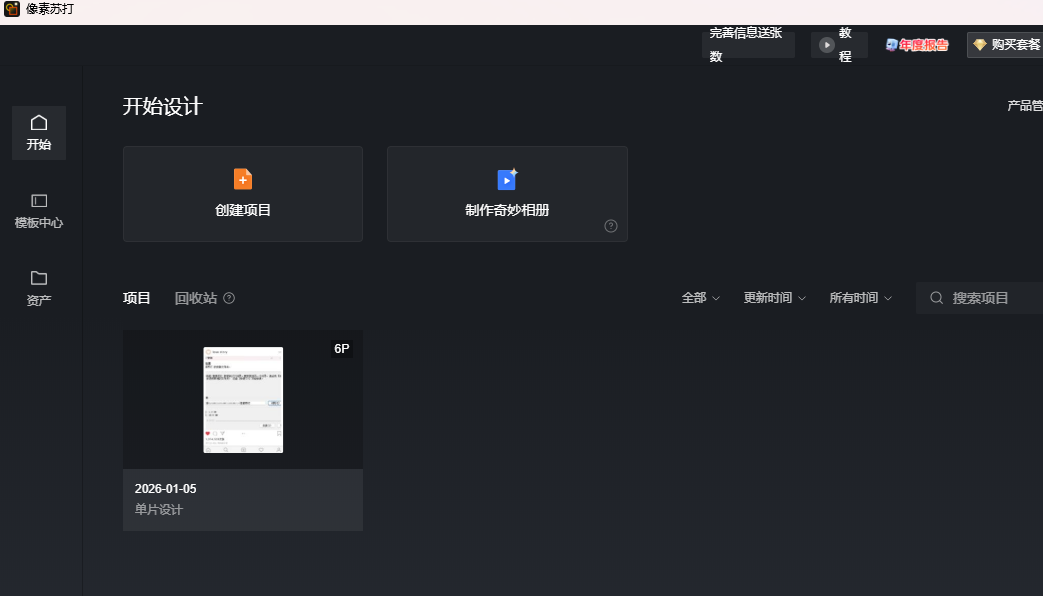1043x596 pixels.
Task: Open the 更新时间 sort dropdown
Action: [774, 298]
